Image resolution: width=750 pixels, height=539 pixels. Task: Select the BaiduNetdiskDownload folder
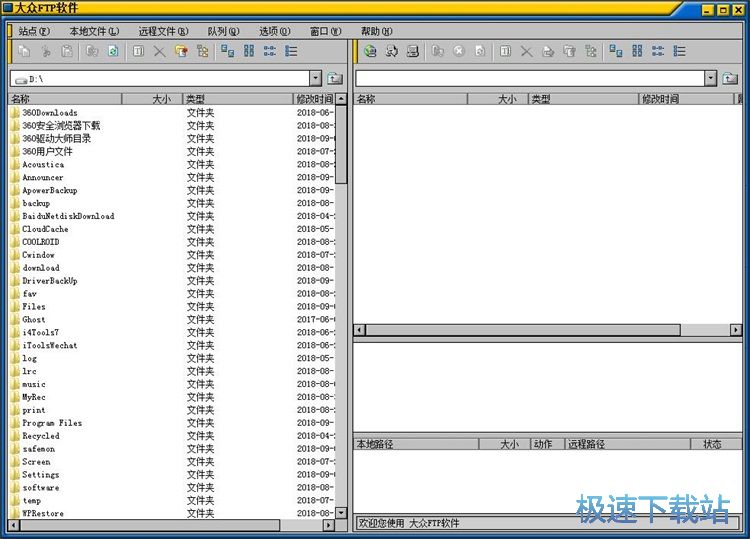tap(68, 216)
